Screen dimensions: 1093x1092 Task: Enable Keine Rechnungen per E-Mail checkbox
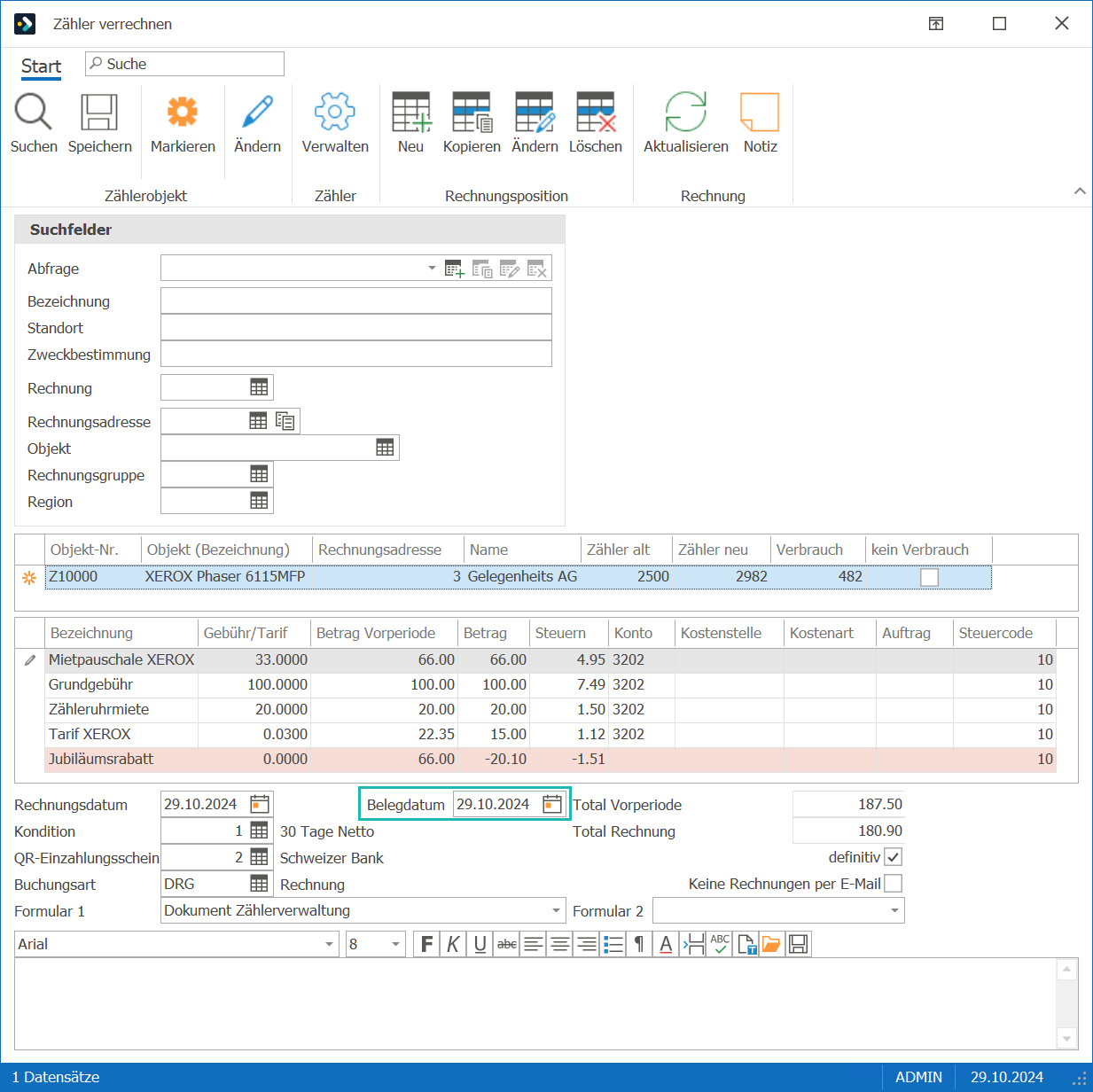point(894,884)
